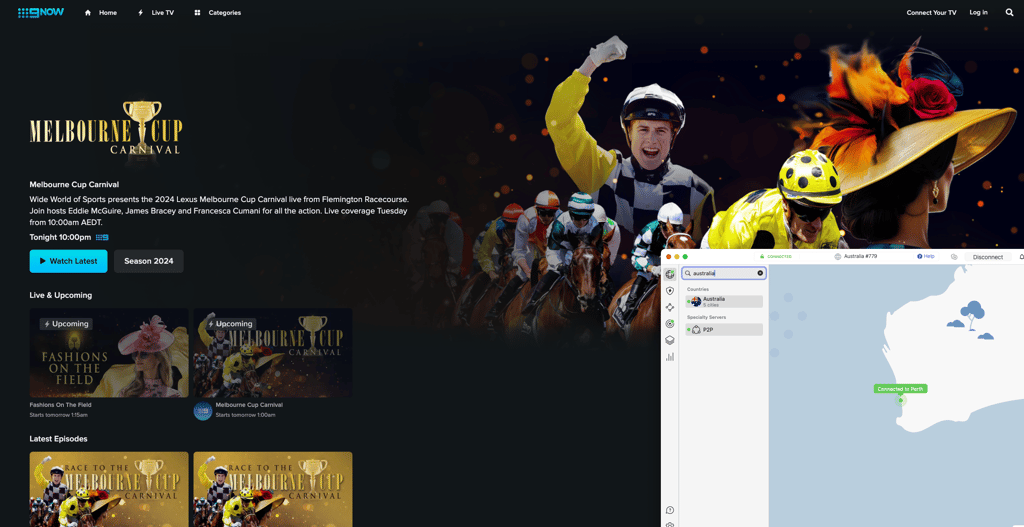Viewport: 1024px width, 527px height.
Task: Open the Meshnet nodes icon in the VPN sidebar
Action: [669, 307]
